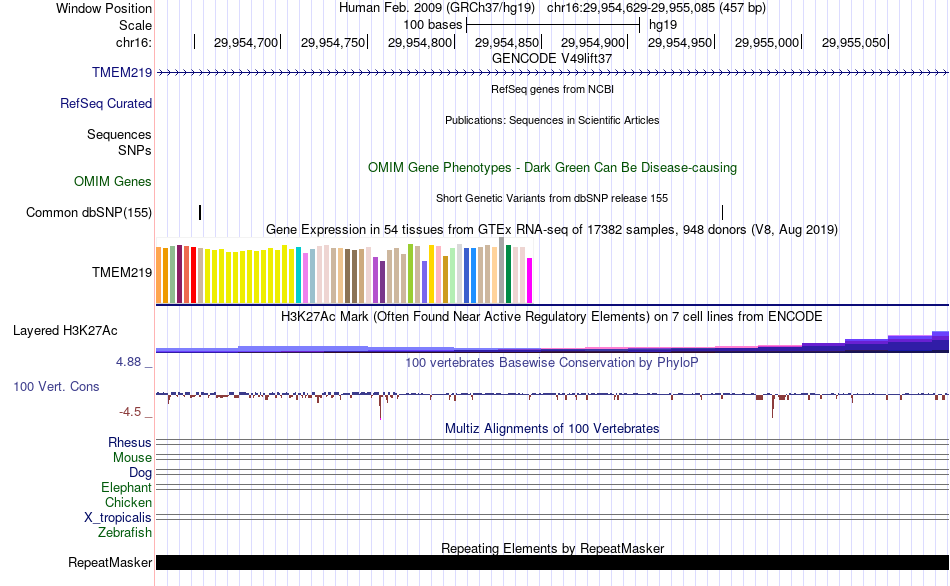Click the Multiz Alignments of 100 Vertebrates title

point(552,428)
